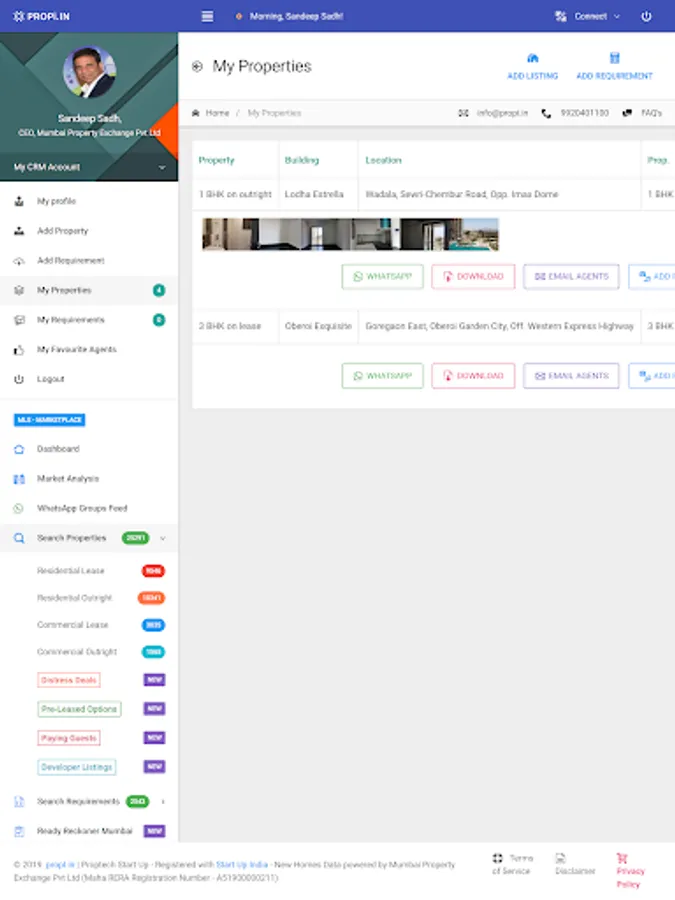Click the Dashboard home icon

[19, 449]
